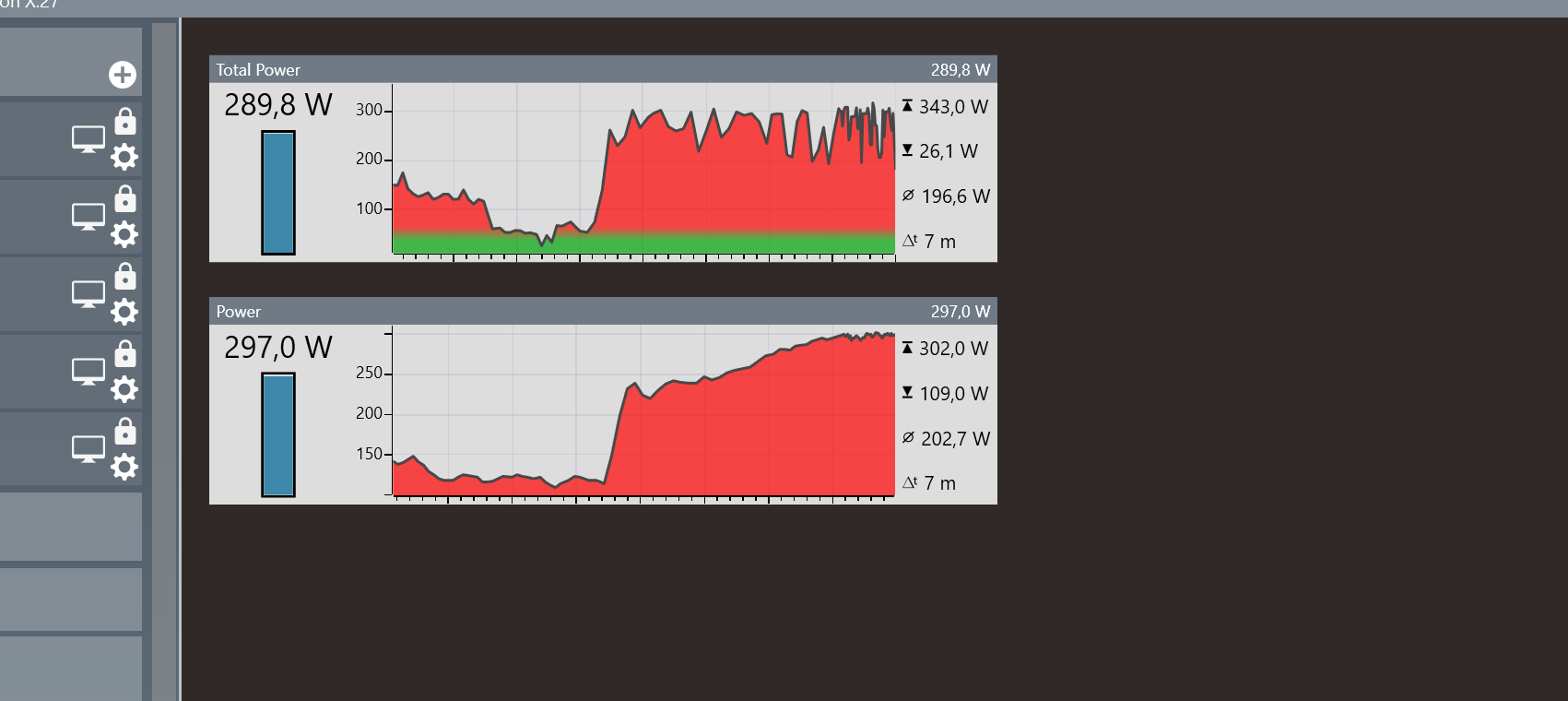Toggle the lock on the first device
Viewport: 1568px width, 701px height.
pos(125,122)
